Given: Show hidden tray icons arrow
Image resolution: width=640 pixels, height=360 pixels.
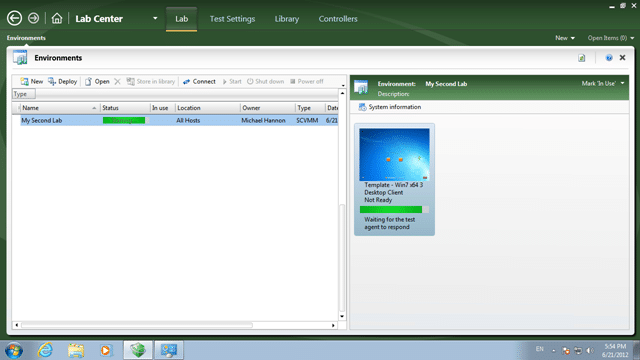Looking at the screenshot, I should click(x=554, y=351).
